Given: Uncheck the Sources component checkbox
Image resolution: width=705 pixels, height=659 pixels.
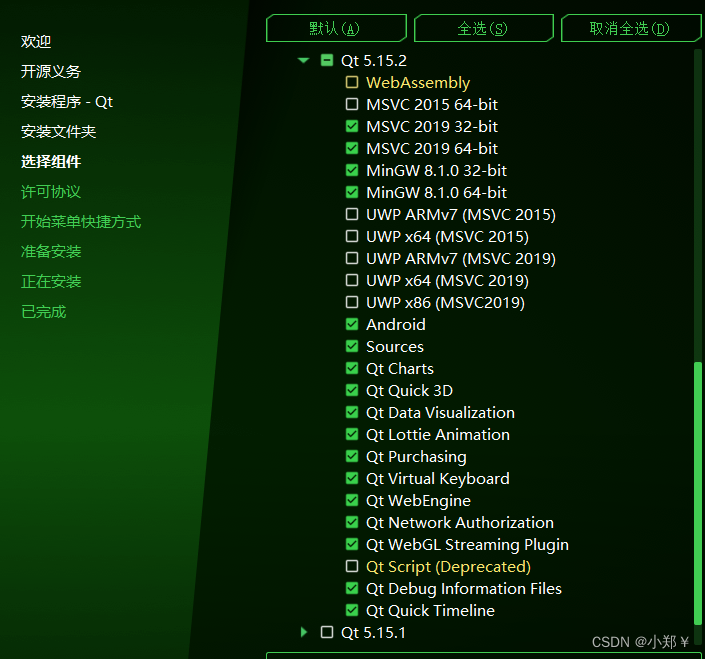Looking at the screenshot, I should pos(352,346).
